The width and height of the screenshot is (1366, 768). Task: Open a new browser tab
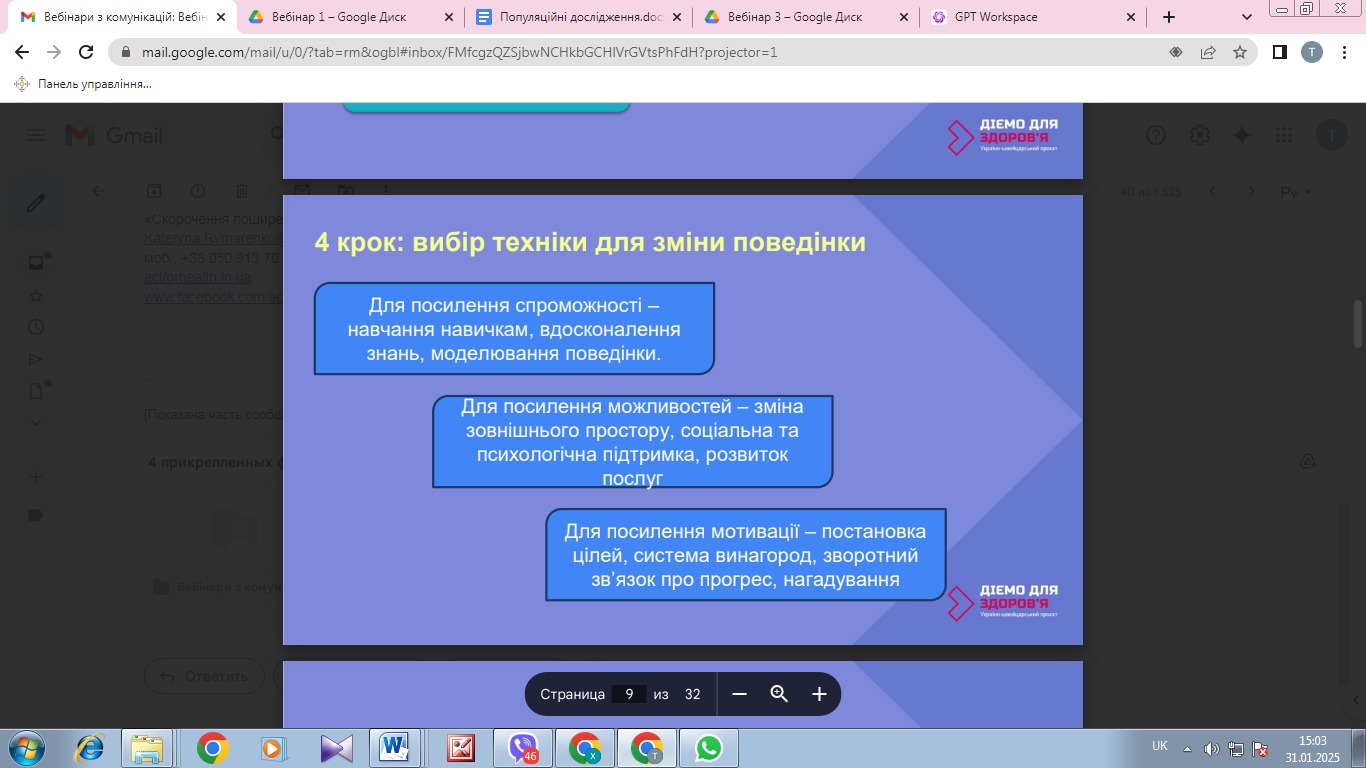1169,17
